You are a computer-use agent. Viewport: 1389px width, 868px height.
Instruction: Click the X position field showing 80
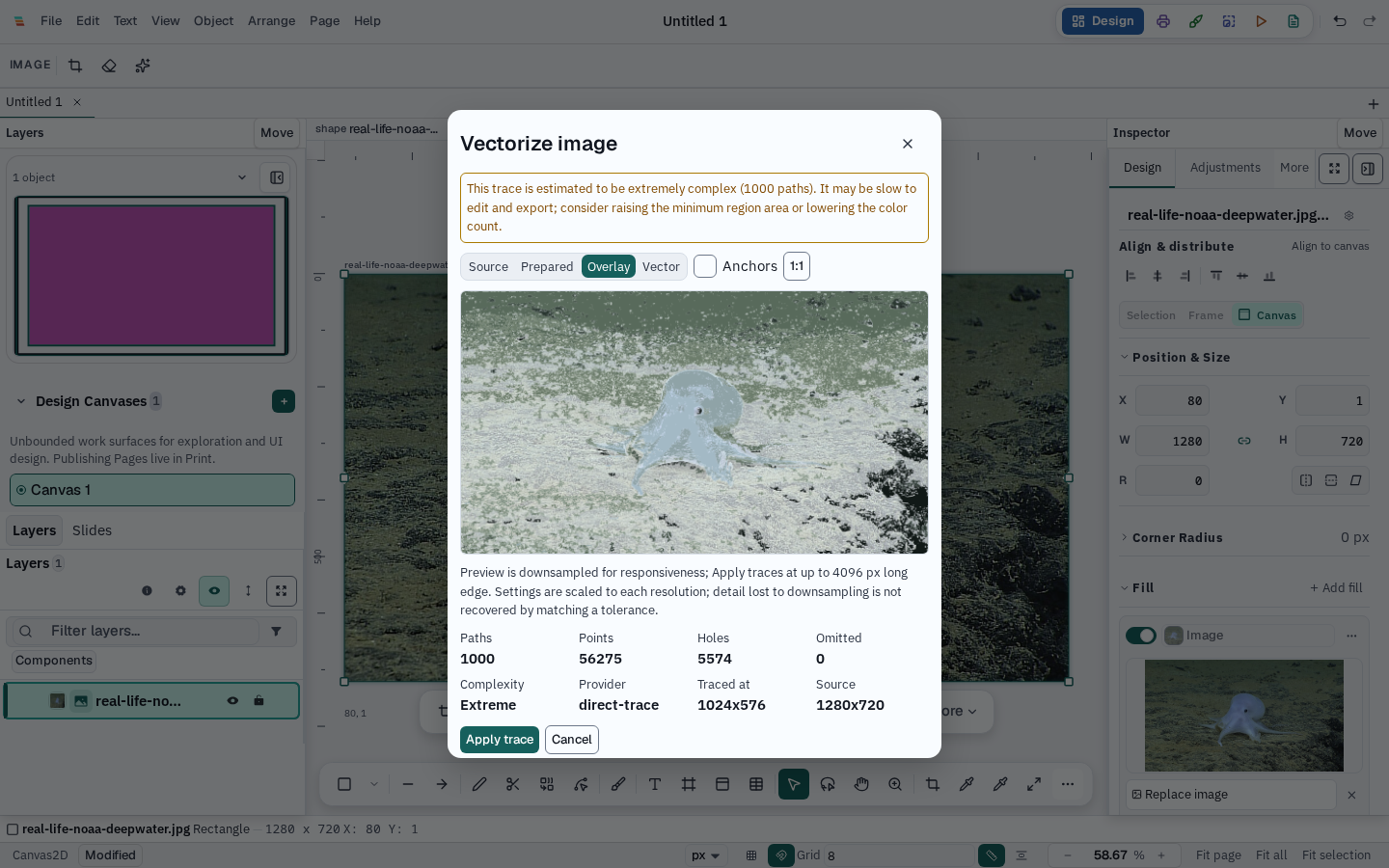1172,400
